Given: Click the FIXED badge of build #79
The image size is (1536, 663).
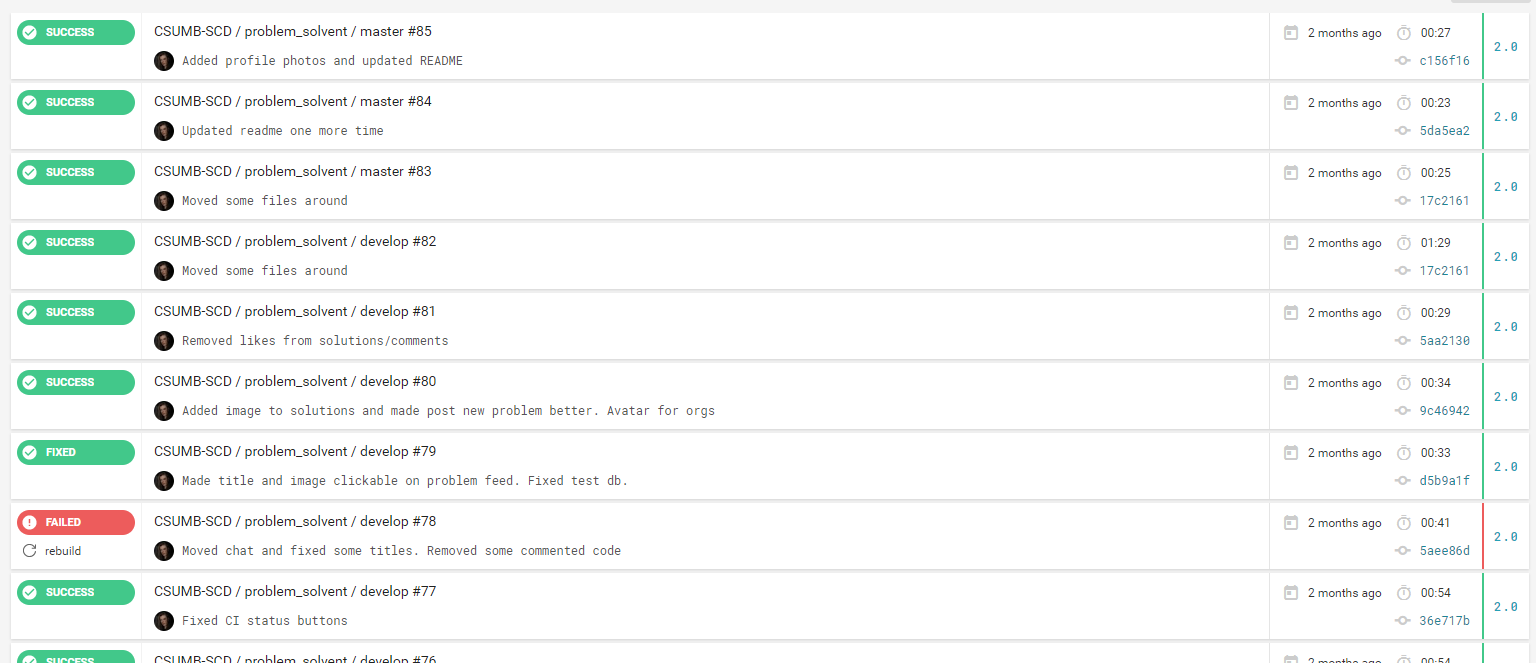Looking at the screenshot, I should point(75,452).
